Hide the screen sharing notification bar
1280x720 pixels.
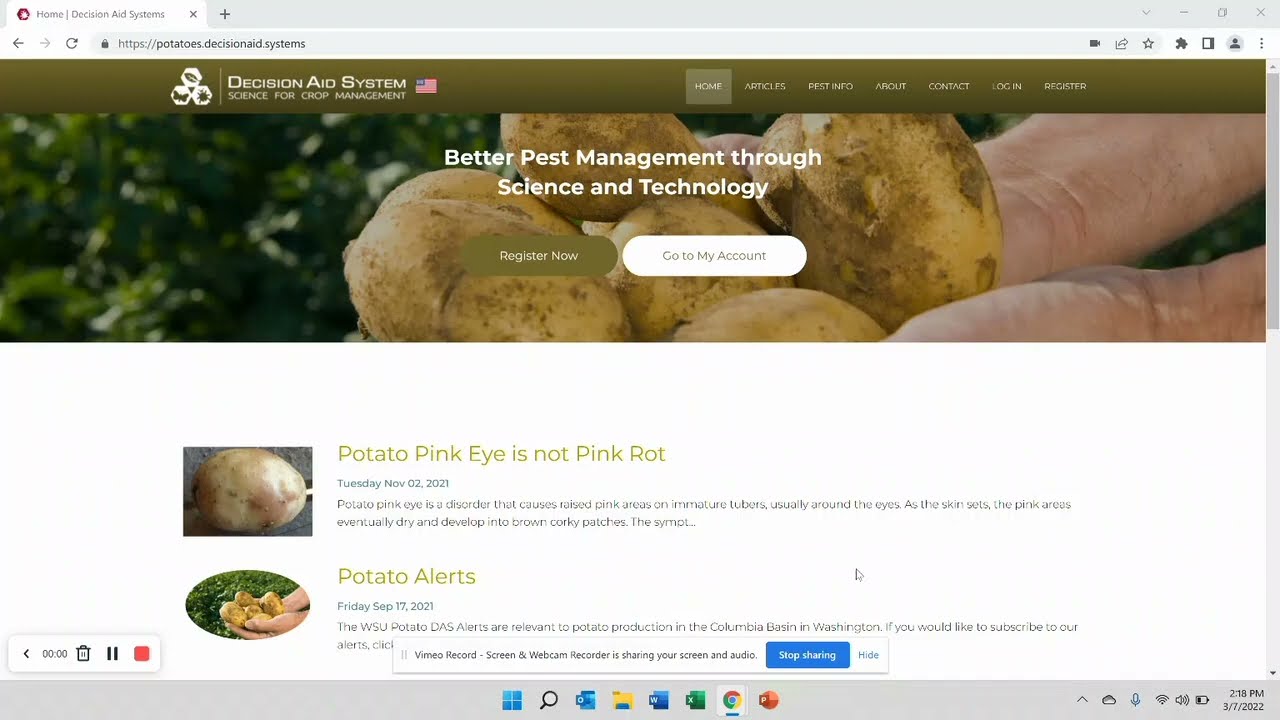[x=868, y=655]
